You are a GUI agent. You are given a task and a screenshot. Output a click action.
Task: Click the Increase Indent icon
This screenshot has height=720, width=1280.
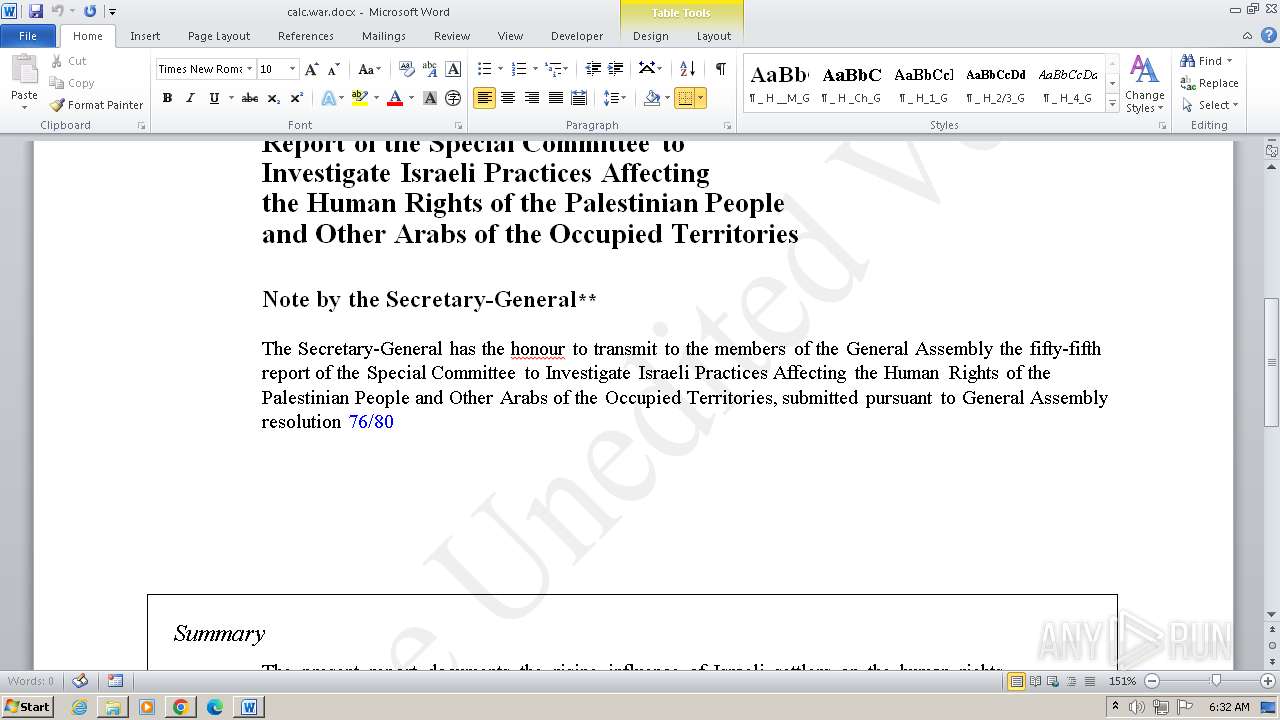[616, 69]
